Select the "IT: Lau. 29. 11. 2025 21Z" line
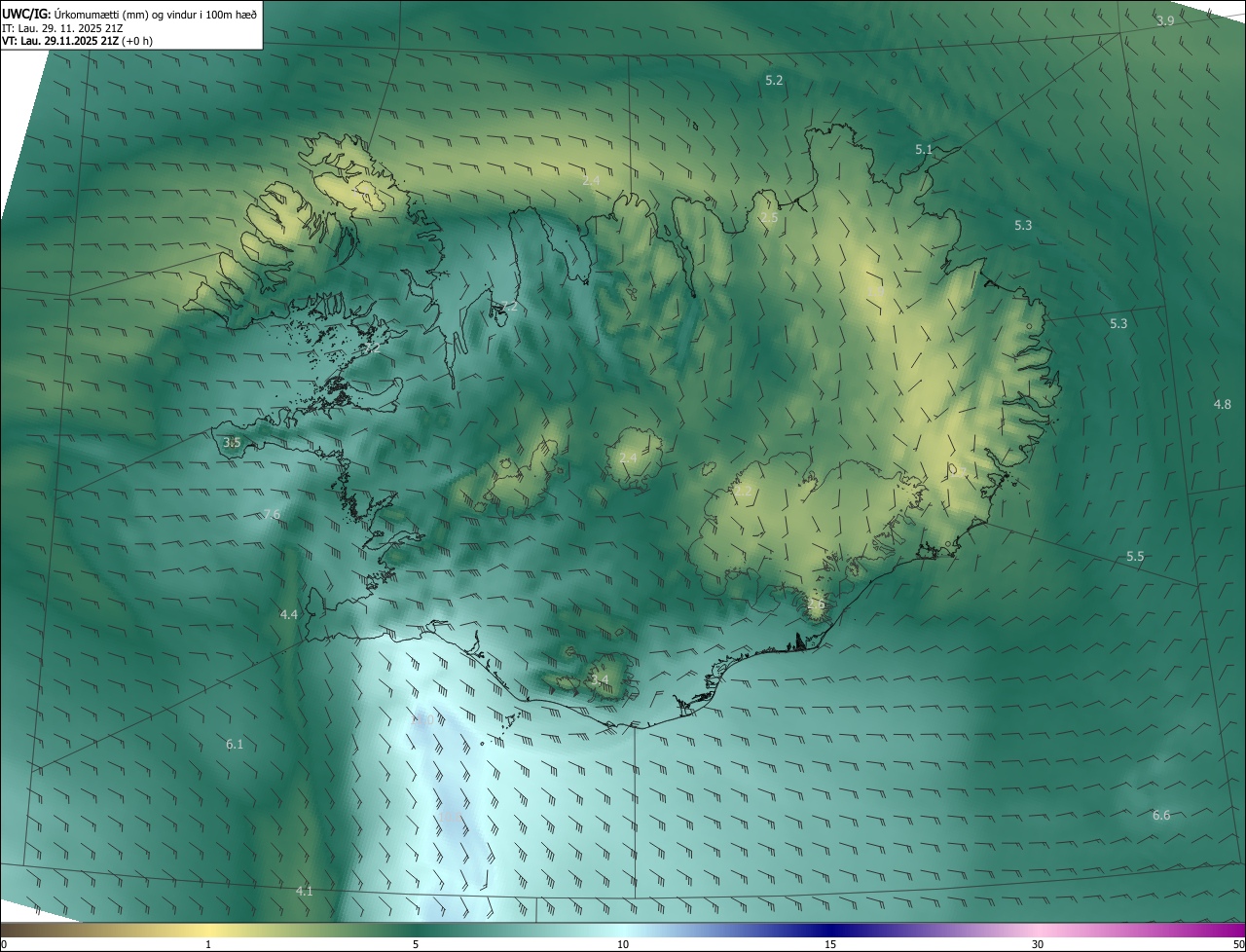 click(x=62, y=27)
